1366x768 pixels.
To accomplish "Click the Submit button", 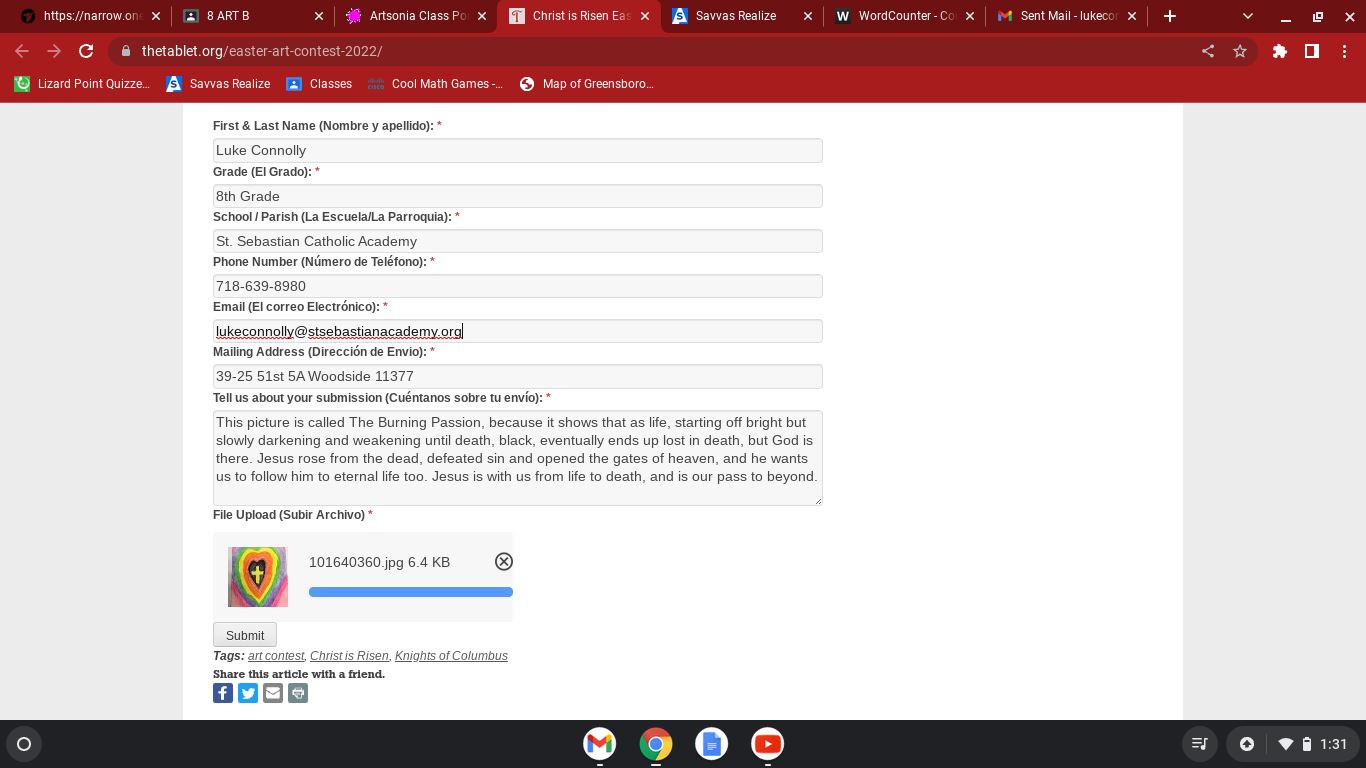I will click(x=245, y=635).
